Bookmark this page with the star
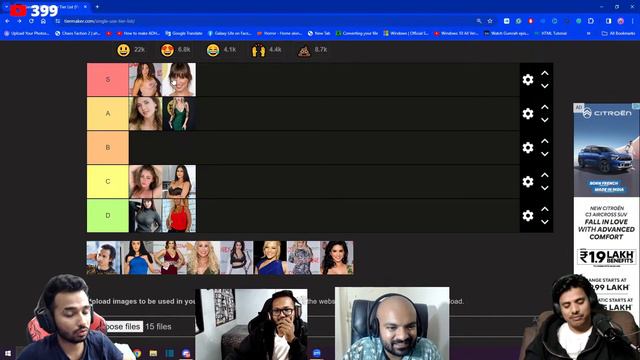Viewport: 640px width, 360px height. (490, 21)
